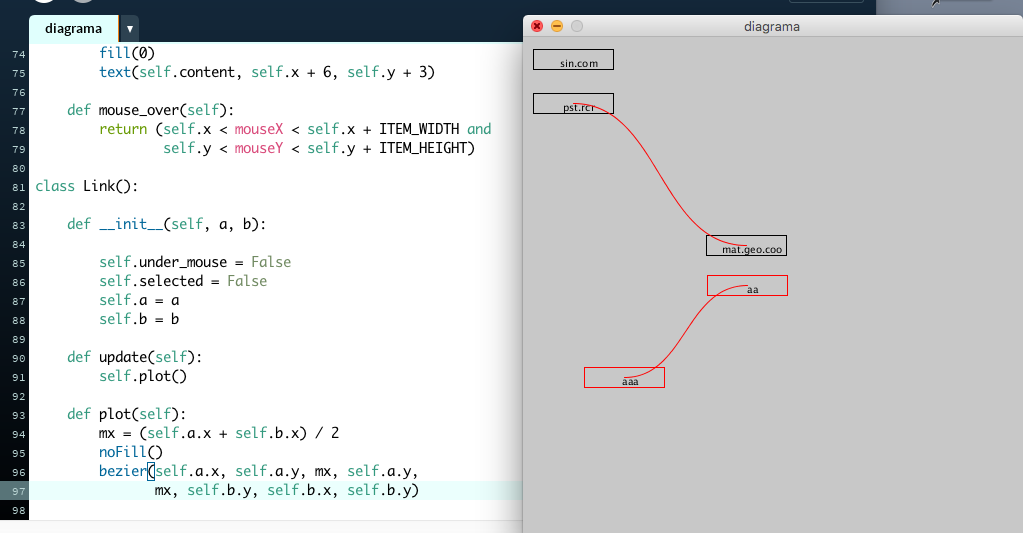Viewport: 1023px width, 533px height.
Task: Click the sin.com node box
Action: click(x=573, y=60)
